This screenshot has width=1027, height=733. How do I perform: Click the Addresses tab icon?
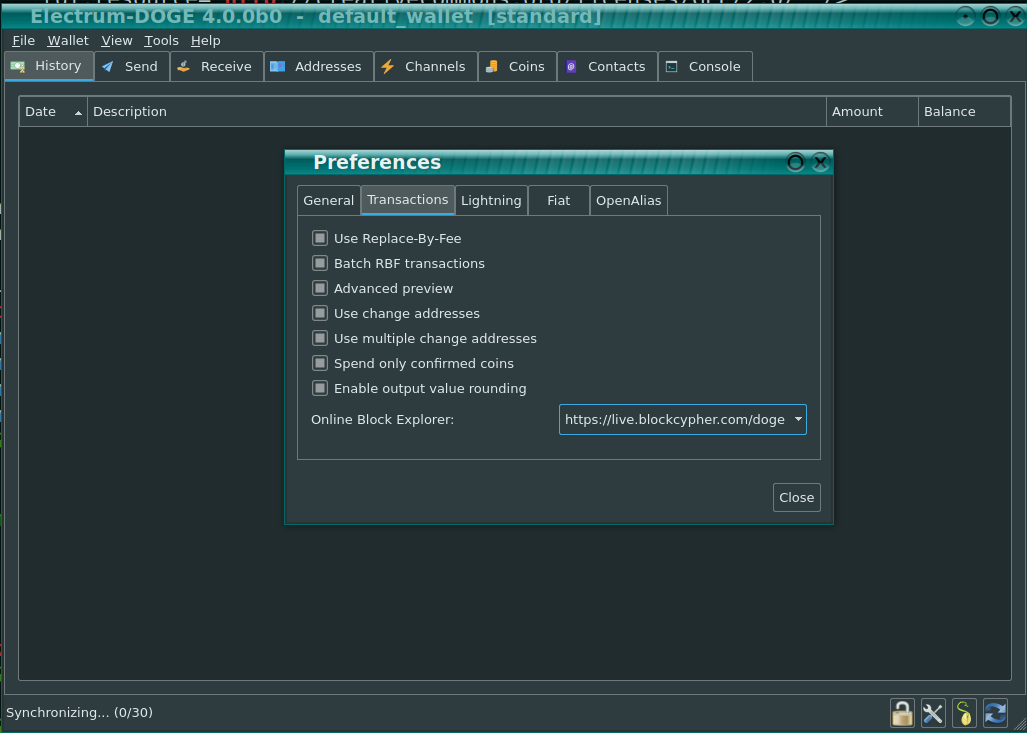coord(278,67)
